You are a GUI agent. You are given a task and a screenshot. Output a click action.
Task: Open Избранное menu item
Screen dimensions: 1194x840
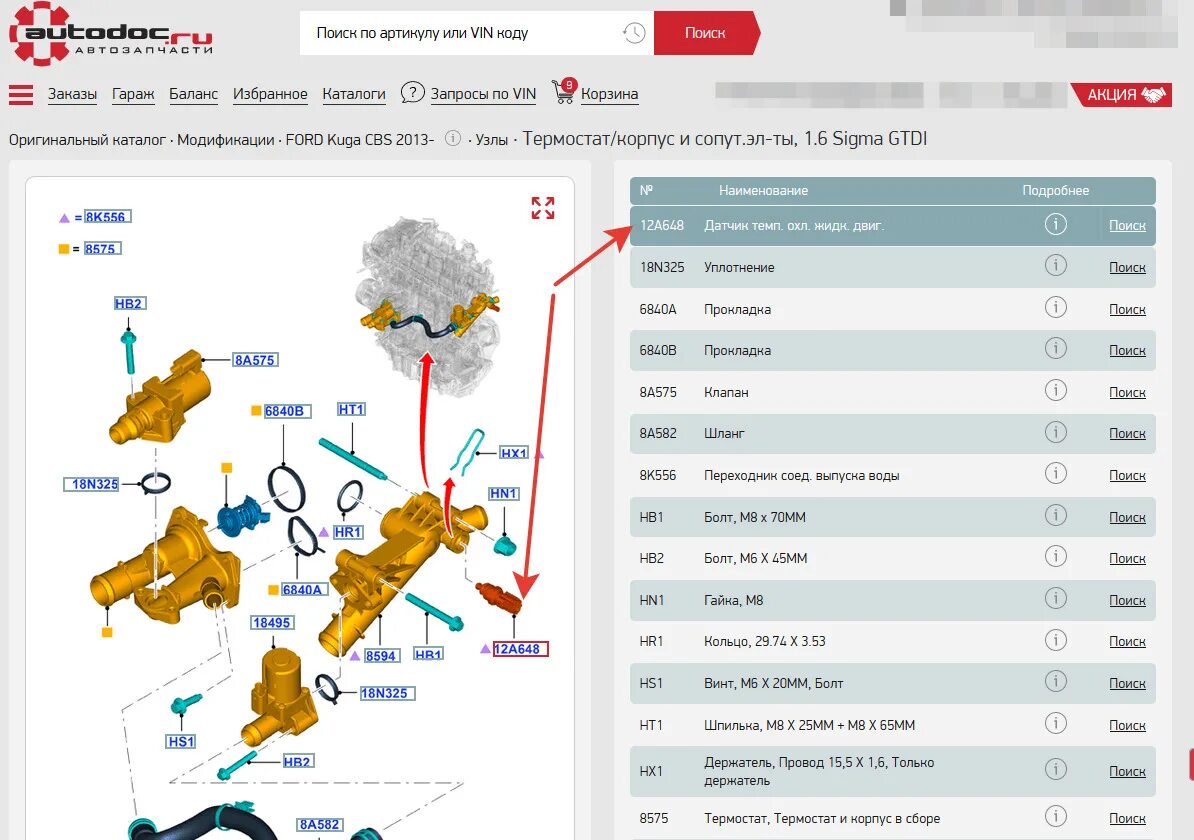tap(270, 94)
